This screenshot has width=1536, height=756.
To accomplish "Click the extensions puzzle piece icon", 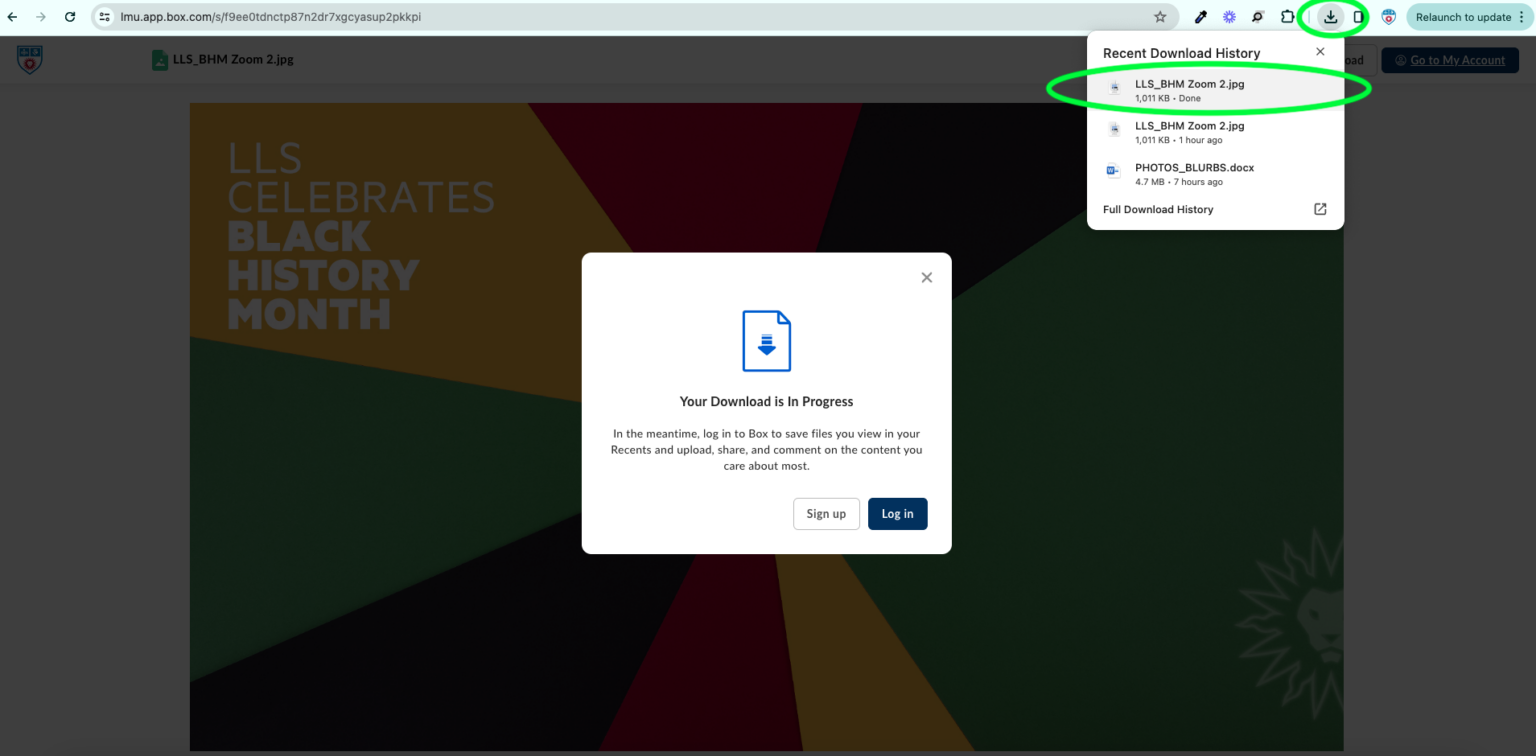I will (1287, 16).
